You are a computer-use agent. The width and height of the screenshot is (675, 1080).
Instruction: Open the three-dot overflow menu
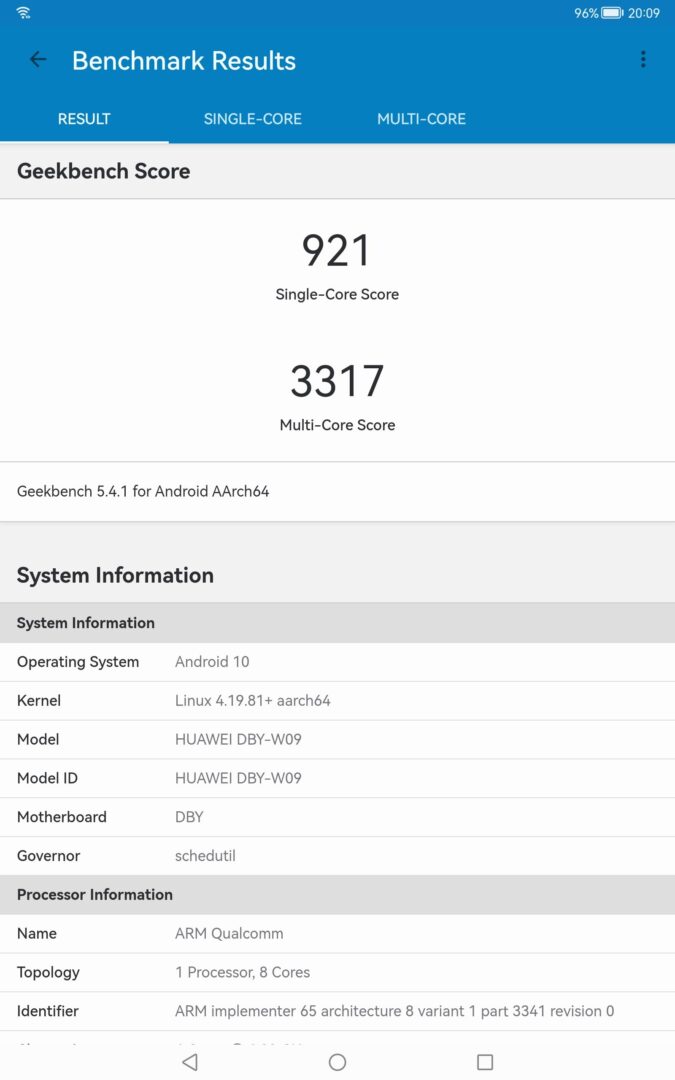[643, 59]
